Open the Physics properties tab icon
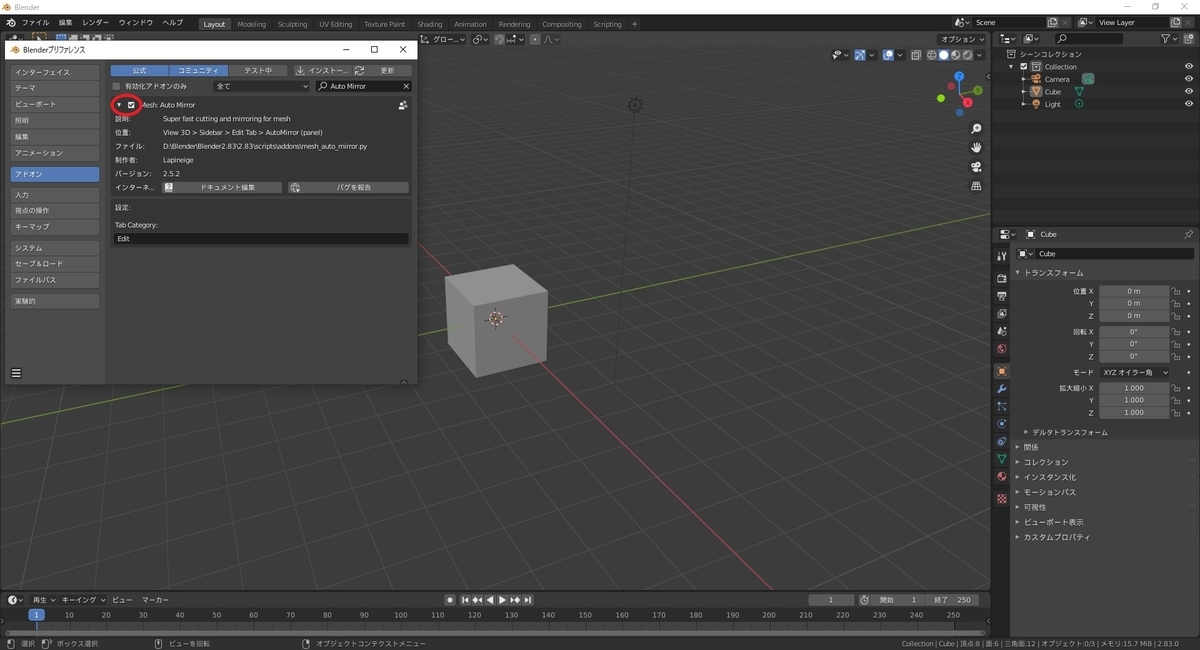The image size is (1200, 650). click(x=1001, y=424)
